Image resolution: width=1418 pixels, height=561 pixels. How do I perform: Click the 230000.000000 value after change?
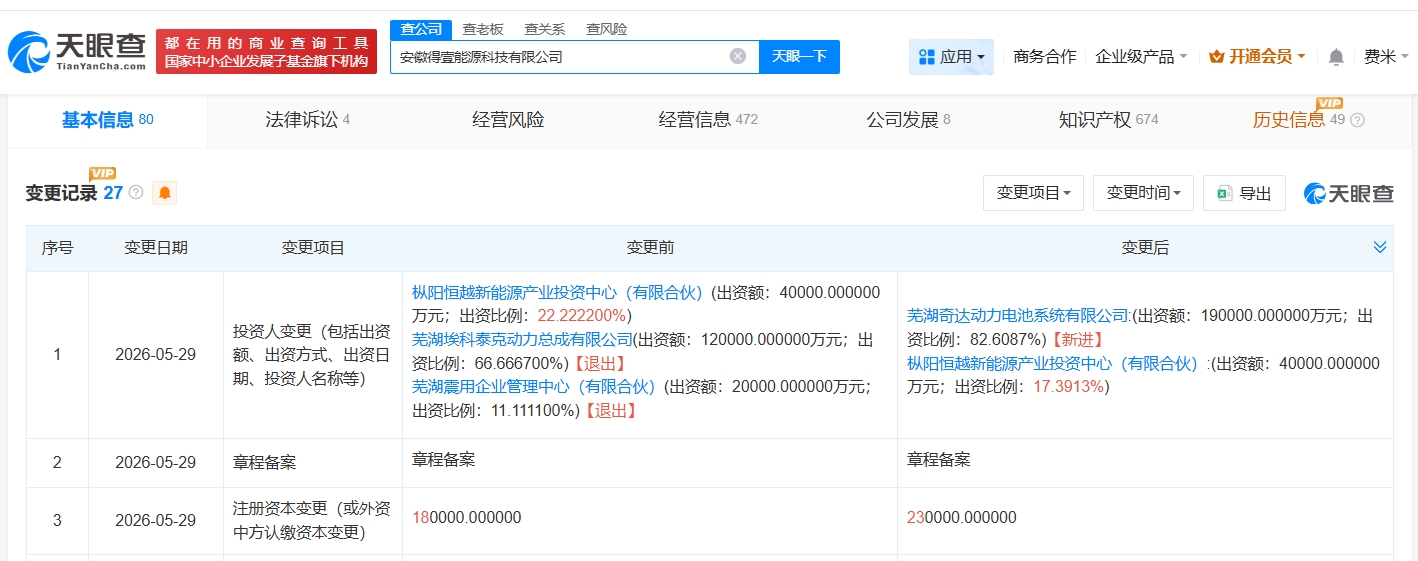point(961,518)
